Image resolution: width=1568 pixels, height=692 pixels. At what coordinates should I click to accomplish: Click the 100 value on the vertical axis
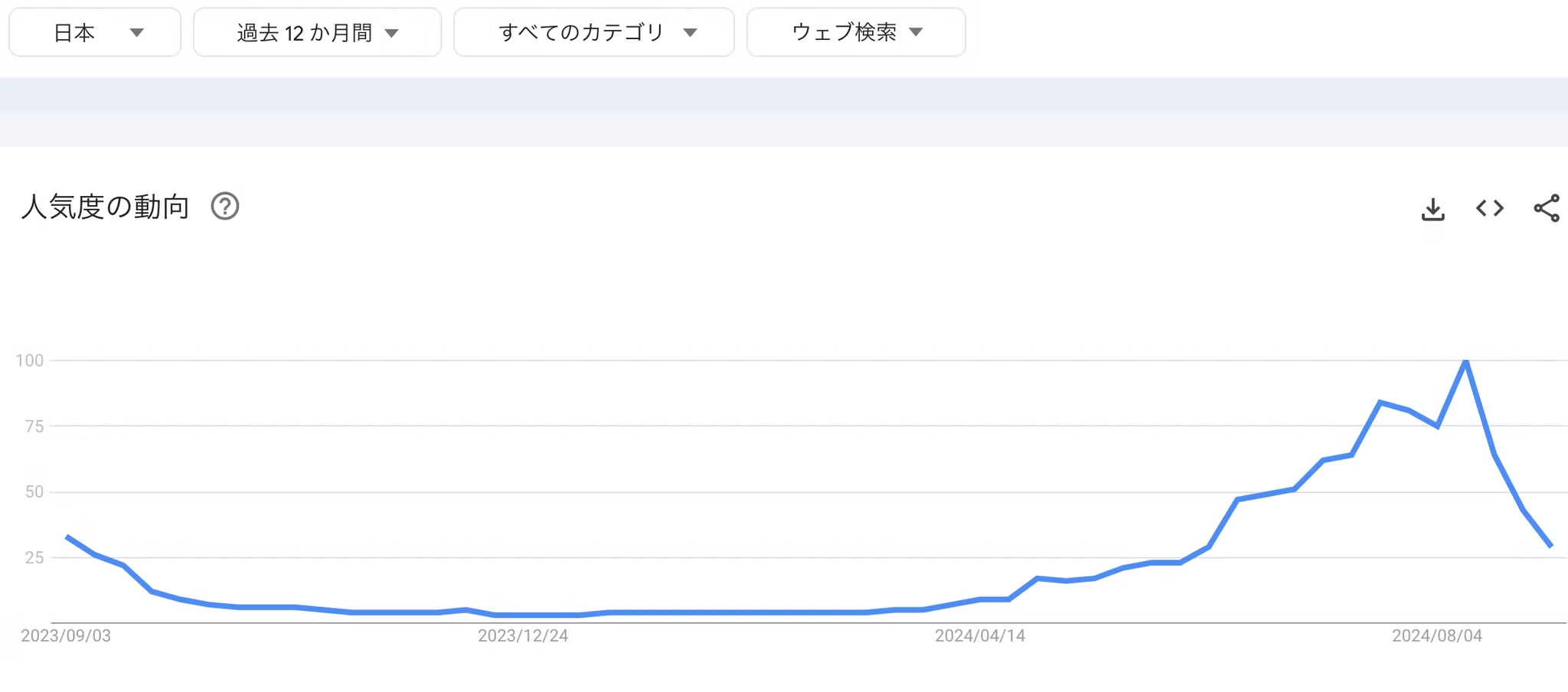[x=30, y=361]
